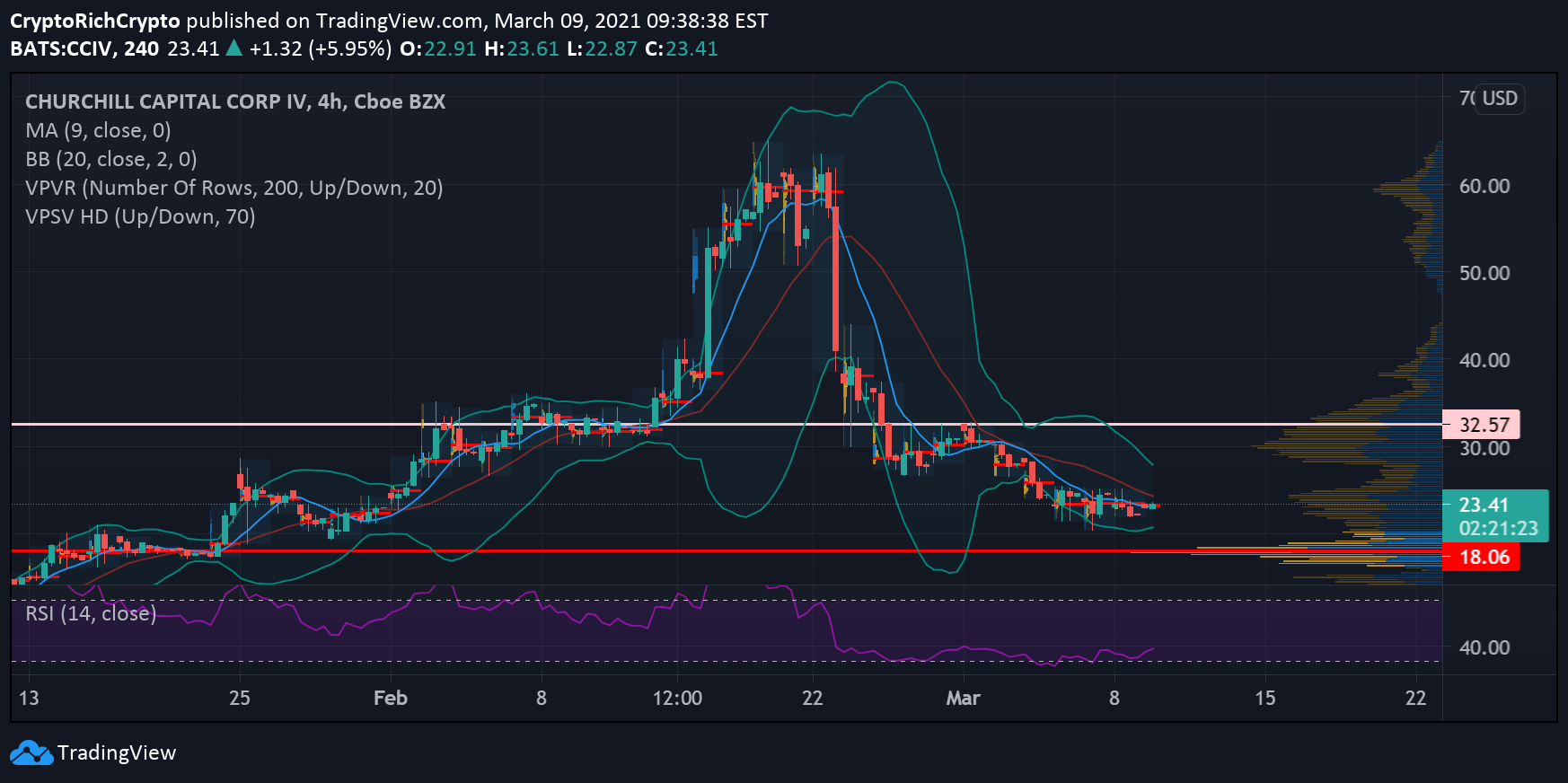Viewport: 1568px width, 783px height.
Task: Click the green up-triangle change icon
Action: (x=233, y=48)
